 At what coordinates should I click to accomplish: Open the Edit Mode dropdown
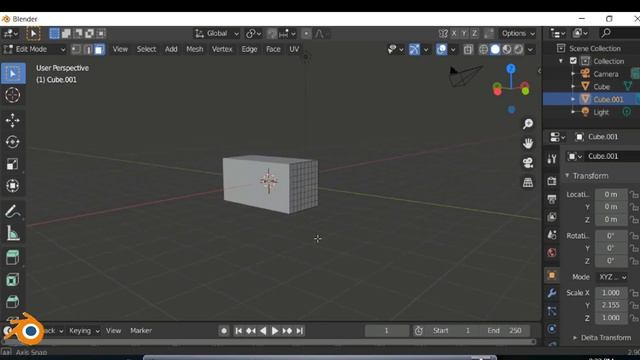(34, 49)
